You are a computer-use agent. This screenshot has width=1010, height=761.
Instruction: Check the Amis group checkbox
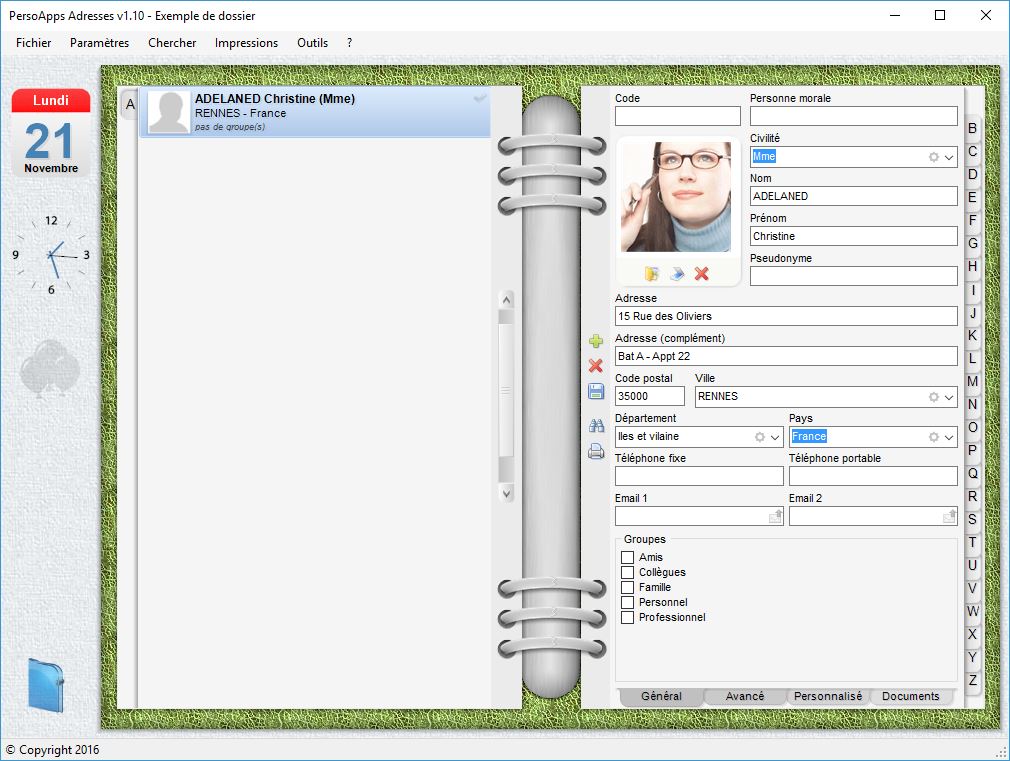[x=627, y=557]
